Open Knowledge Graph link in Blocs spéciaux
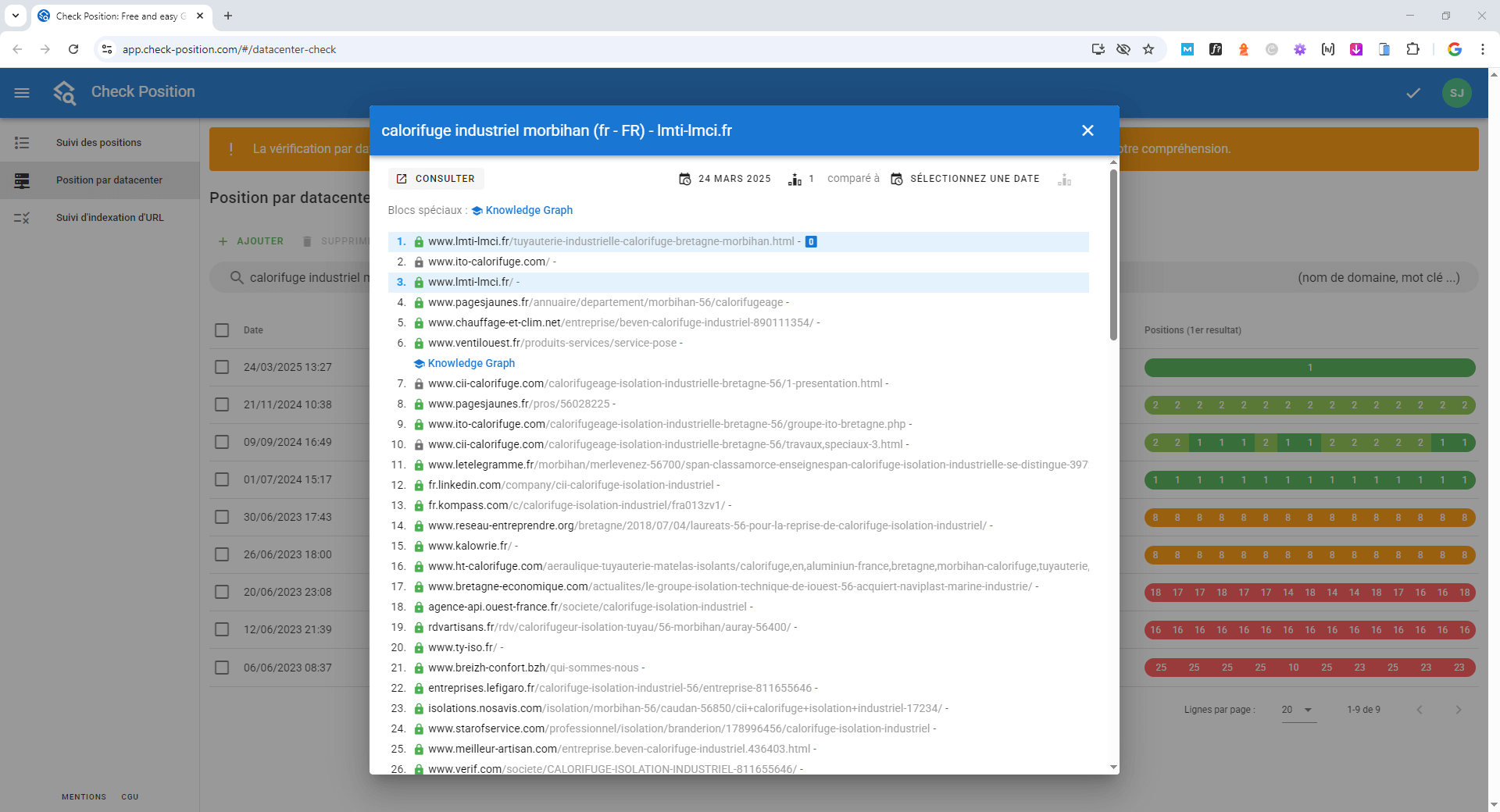The width and height of the screenshot is (1500, 812). click(522, 210)
